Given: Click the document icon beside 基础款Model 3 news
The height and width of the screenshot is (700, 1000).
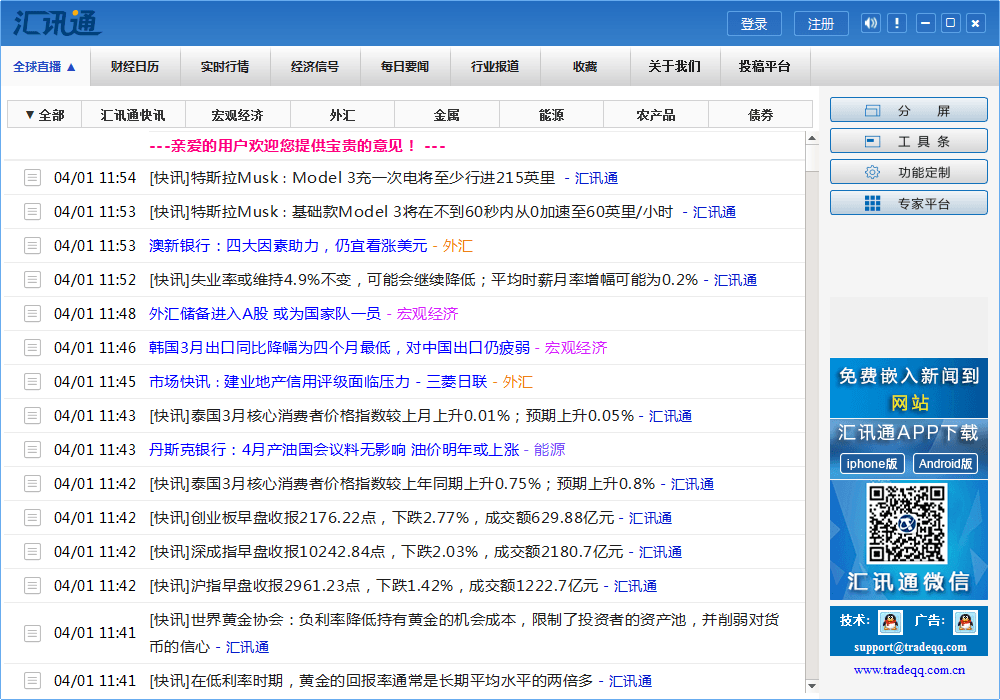Looking at the screenshot, I should [x=33, y=211].
